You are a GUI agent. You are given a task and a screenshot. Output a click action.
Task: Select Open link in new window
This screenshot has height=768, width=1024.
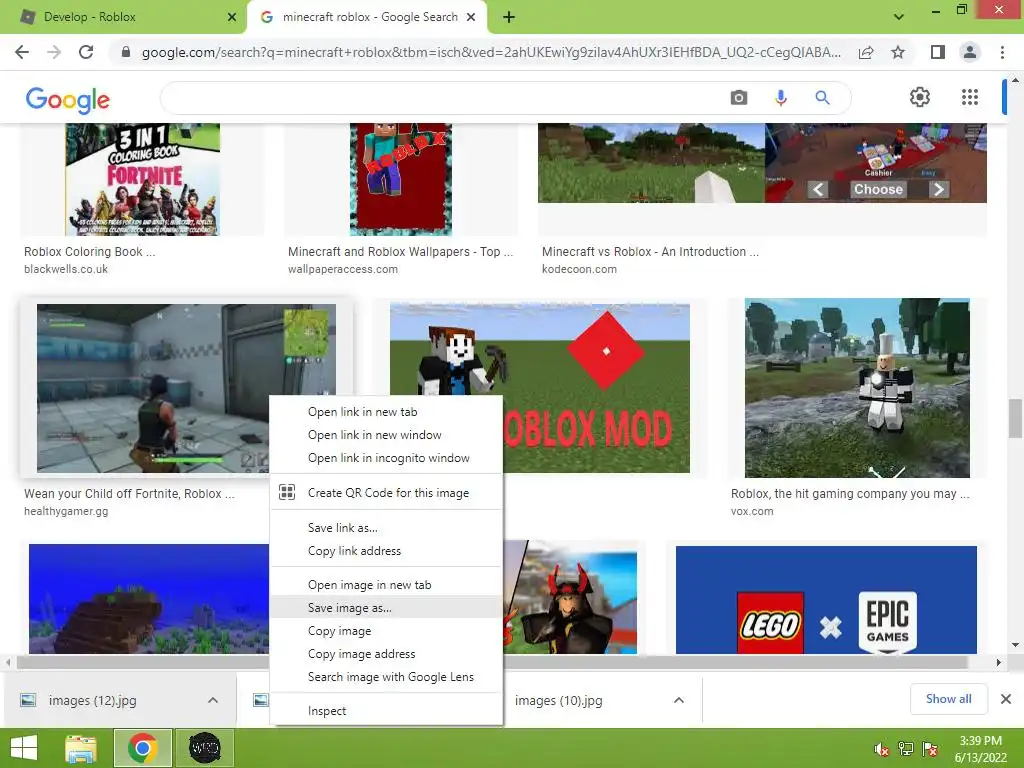click(x=386, y=435)
